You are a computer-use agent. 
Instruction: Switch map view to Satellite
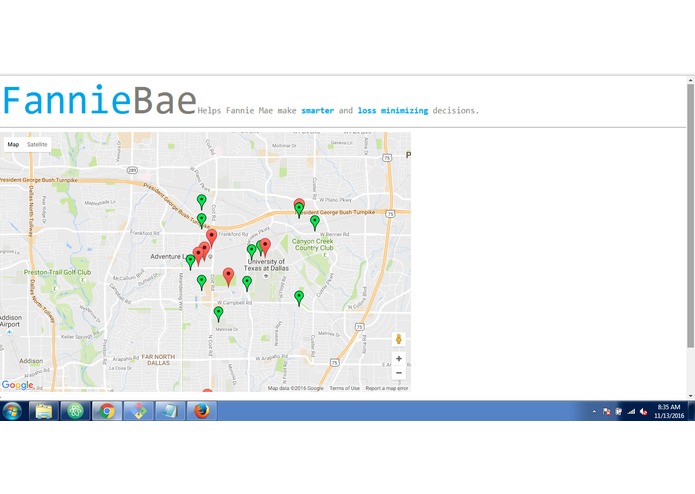pos(37,144)
